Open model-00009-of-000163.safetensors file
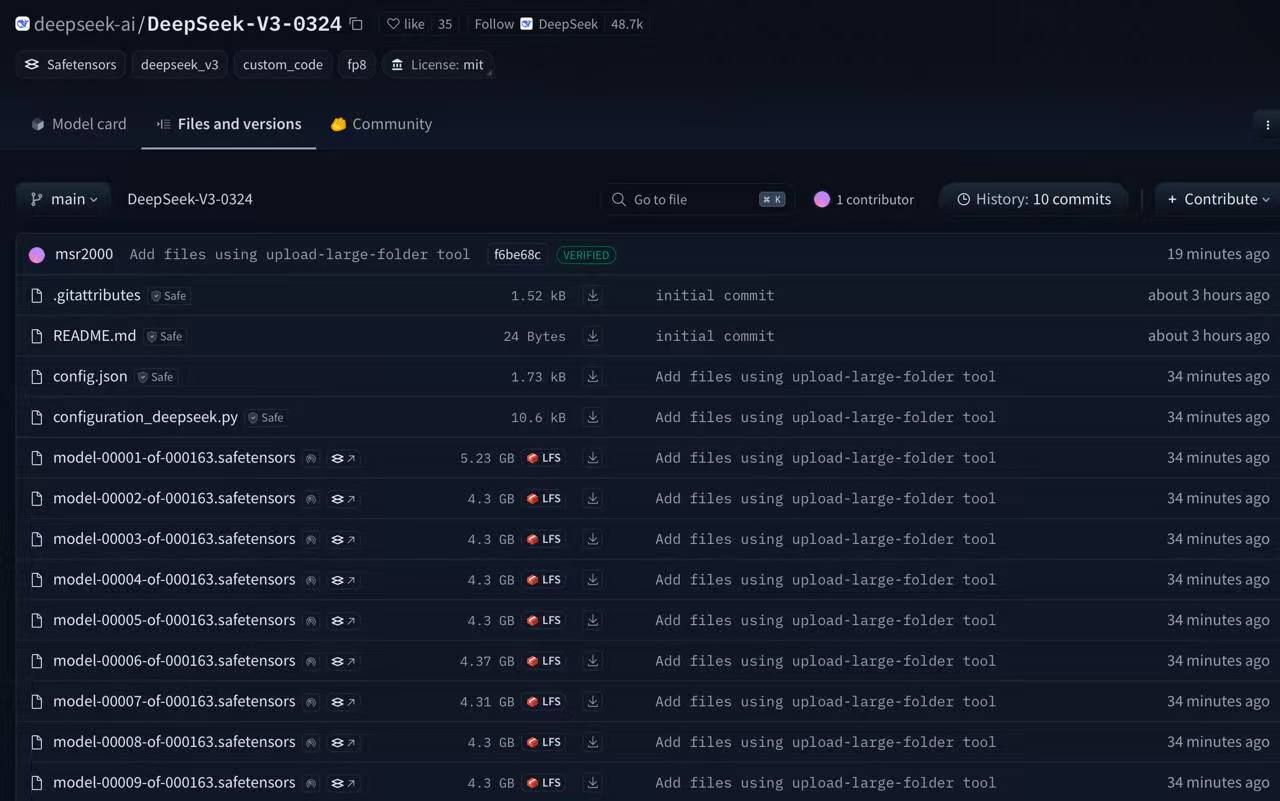 (x=174, y=782)
